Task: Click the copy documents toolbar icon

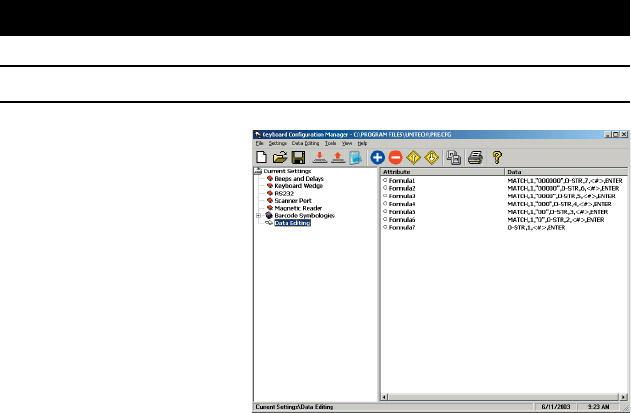Action: tap(454, 157)
